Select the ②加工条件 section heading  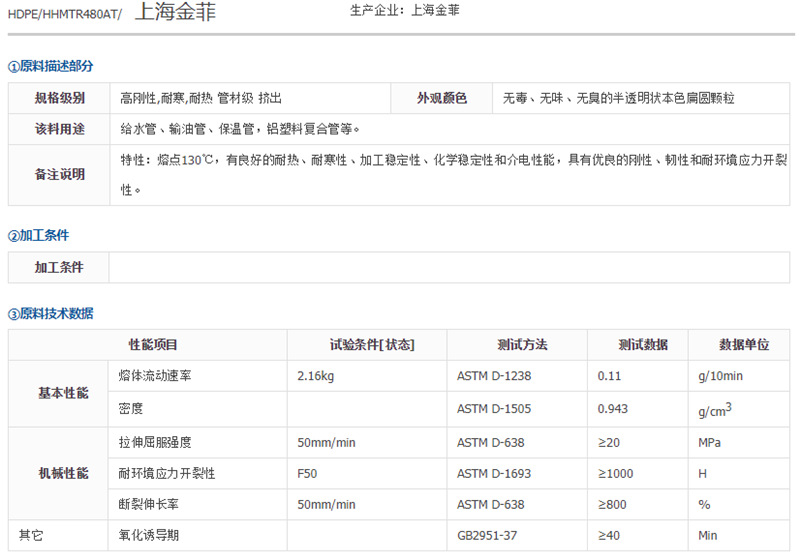(38, 236)
